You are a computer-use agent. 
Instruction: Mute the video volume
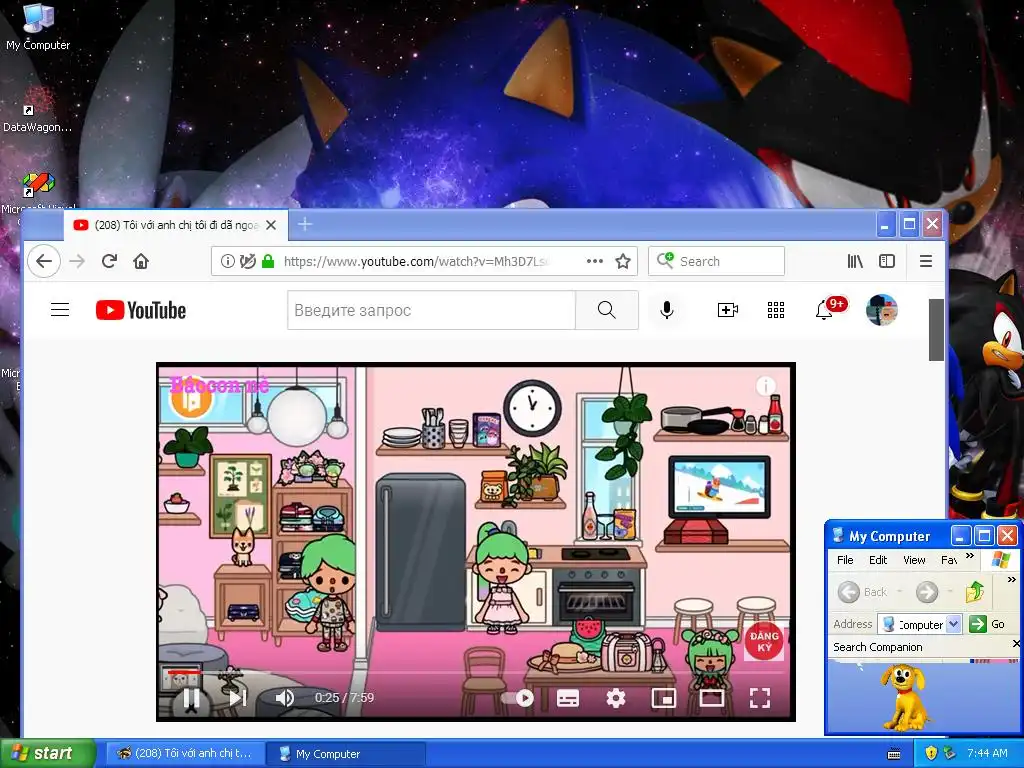pos(284,698)
